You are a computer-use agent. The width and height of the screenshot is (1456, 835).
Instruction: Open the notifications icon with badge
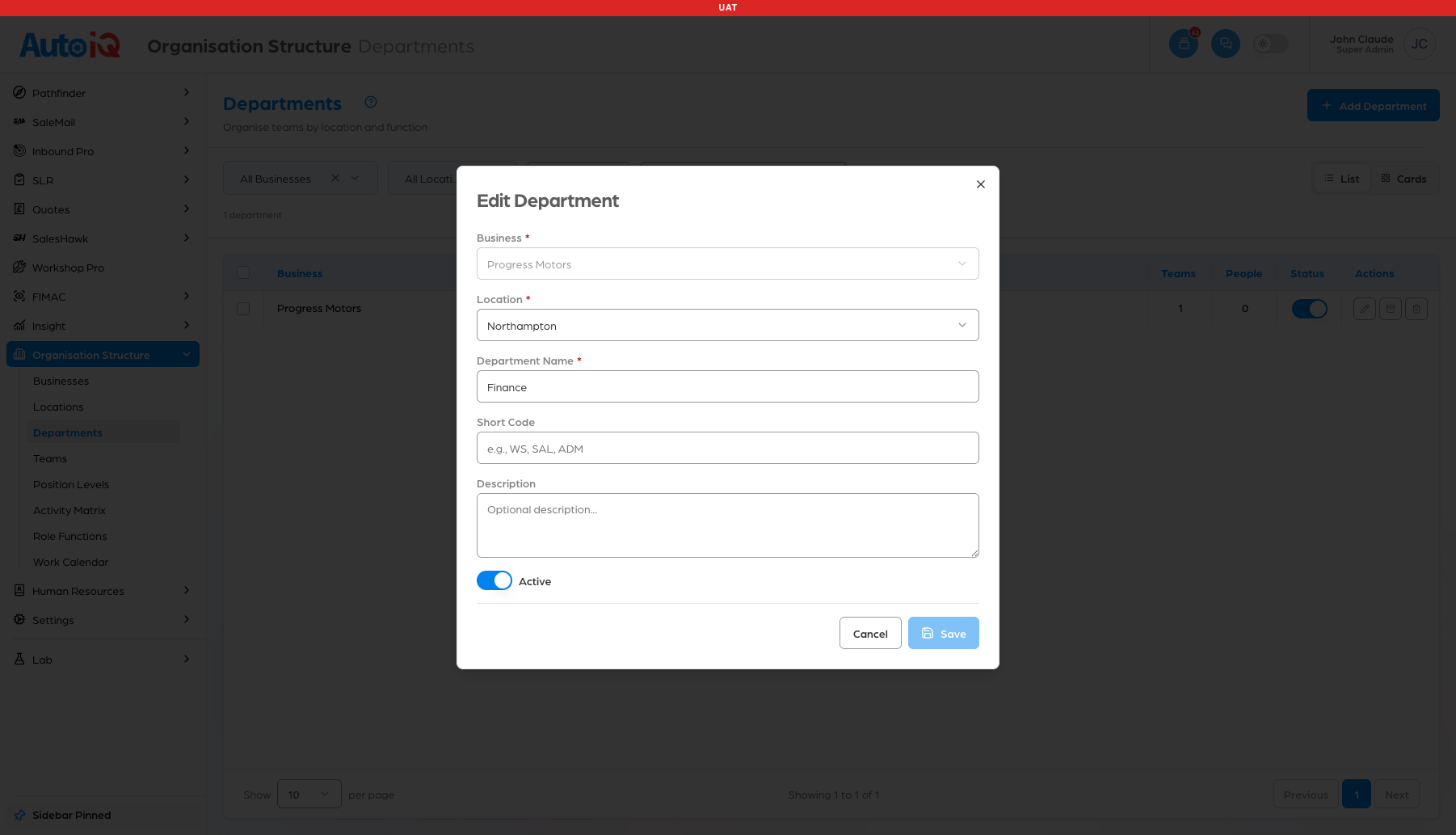tap(1184, 44)
